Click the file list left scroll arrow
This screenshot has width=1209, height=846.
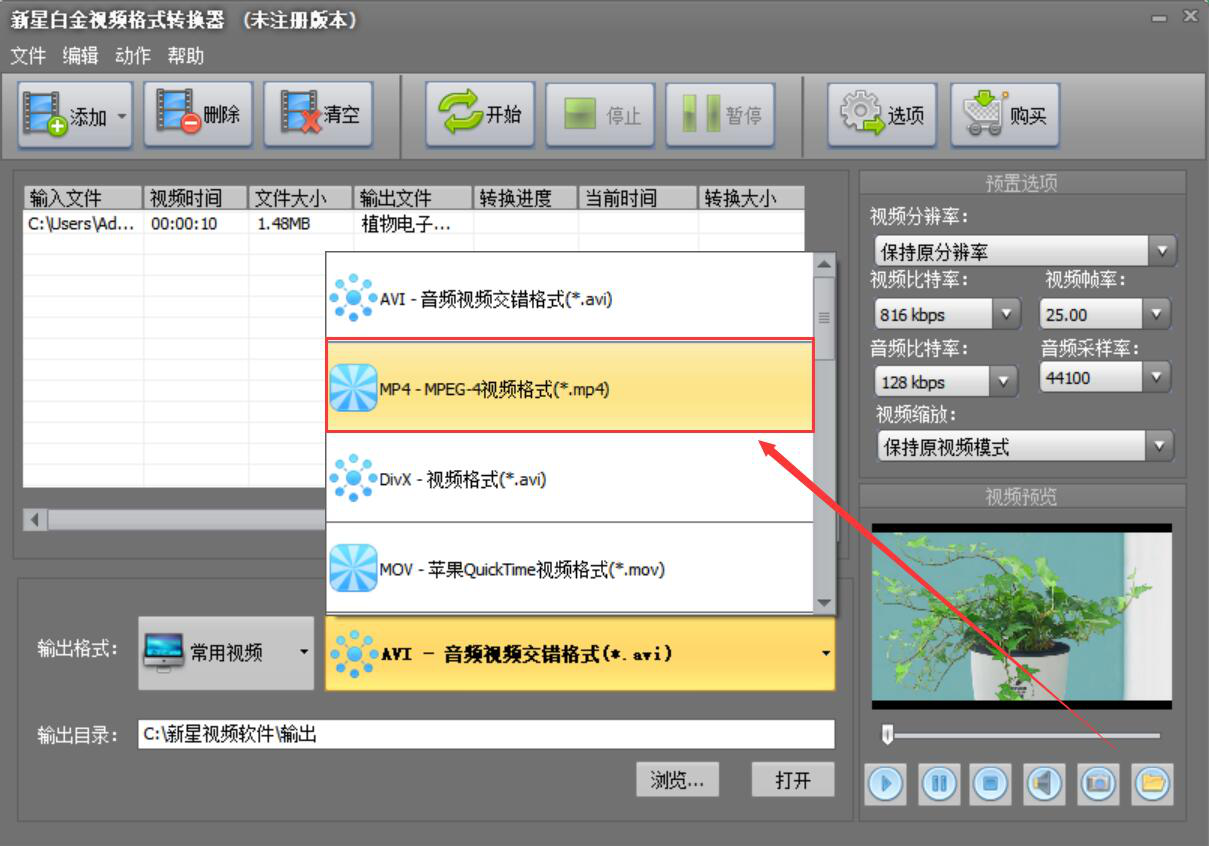click(36, 520)
